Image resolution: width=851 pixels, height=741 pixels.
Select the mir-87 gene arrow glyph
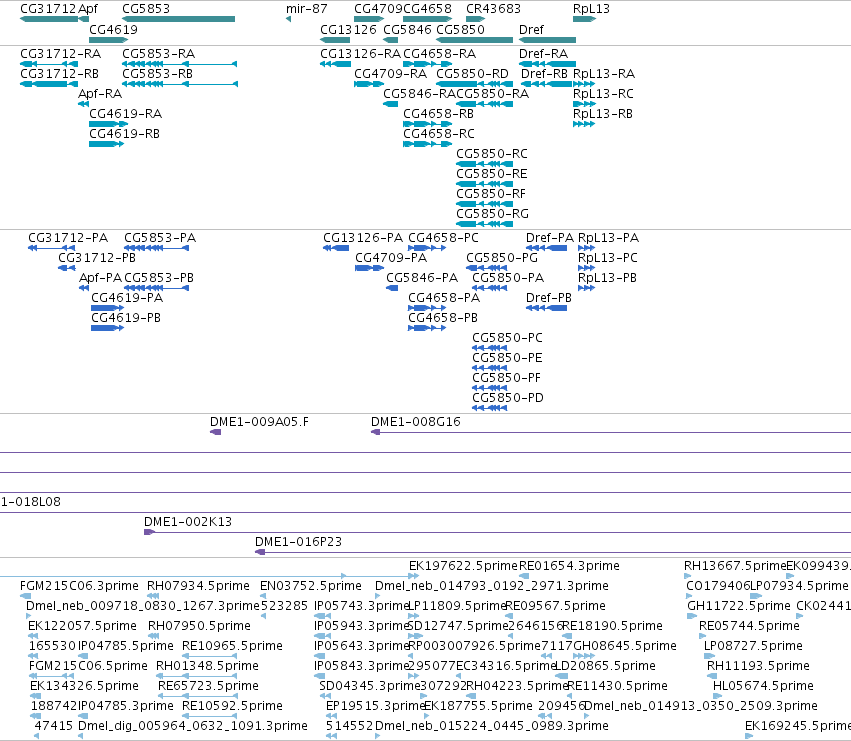click(288, 20)
